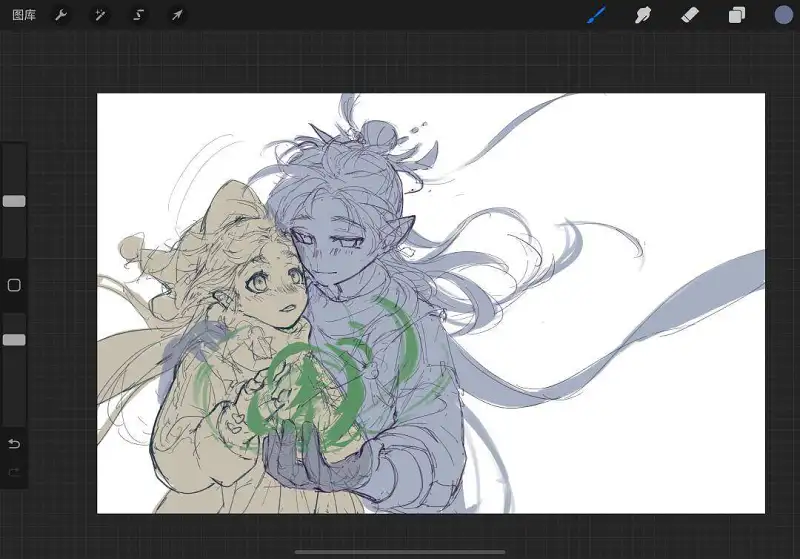Click the brush size slider handle

coord(14,201)
